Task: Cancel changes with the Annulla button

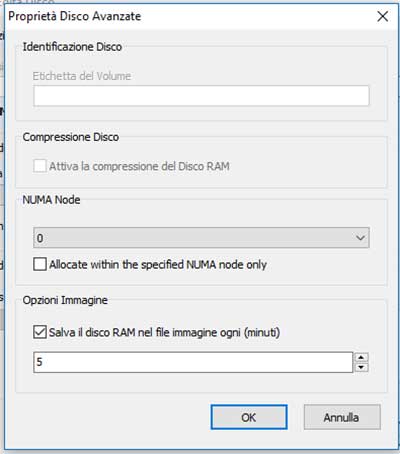Action: (x=342, y=417)
